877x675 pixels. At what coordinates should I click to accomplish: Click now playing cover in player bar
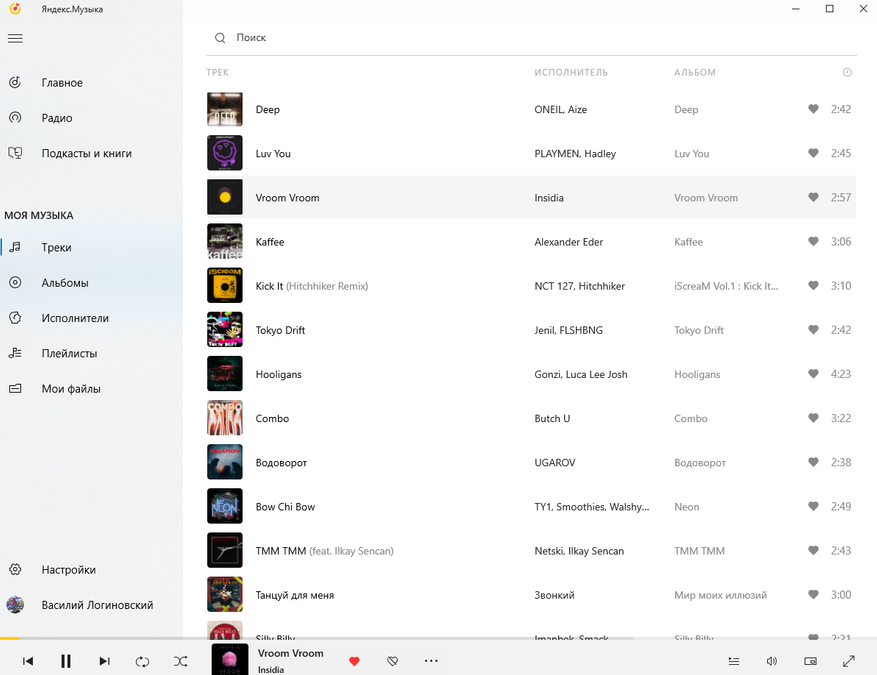[230, 659]
